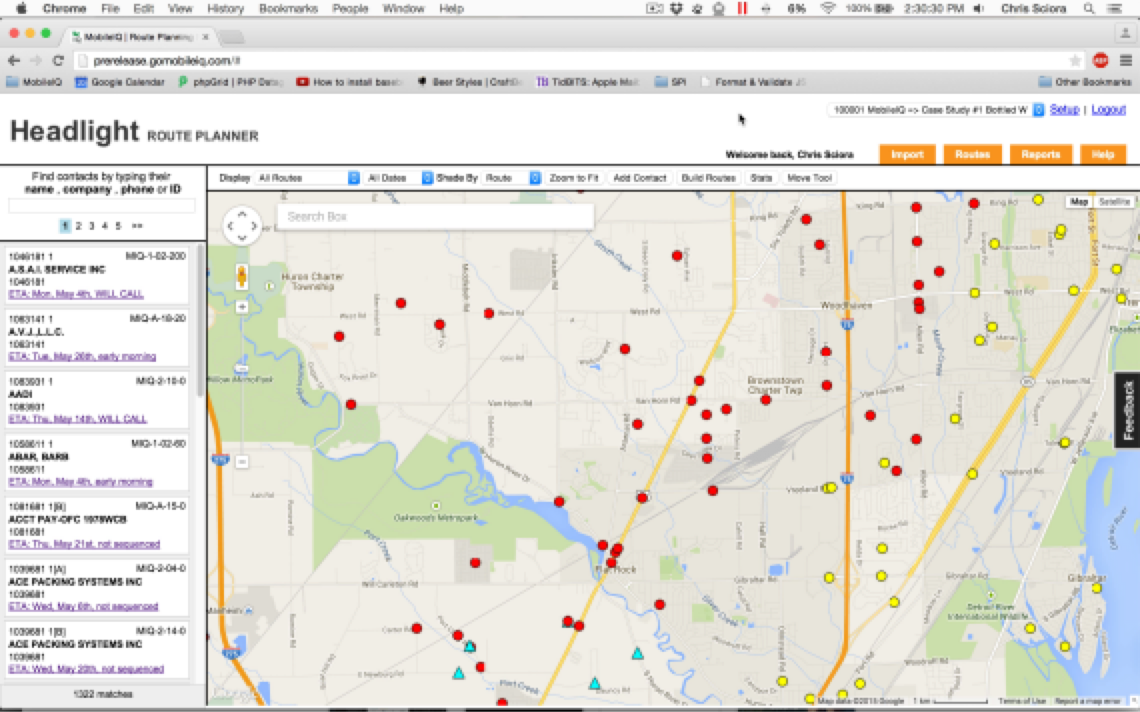
Task: Click the map zoom in plus button
Action: coord(242,307)
